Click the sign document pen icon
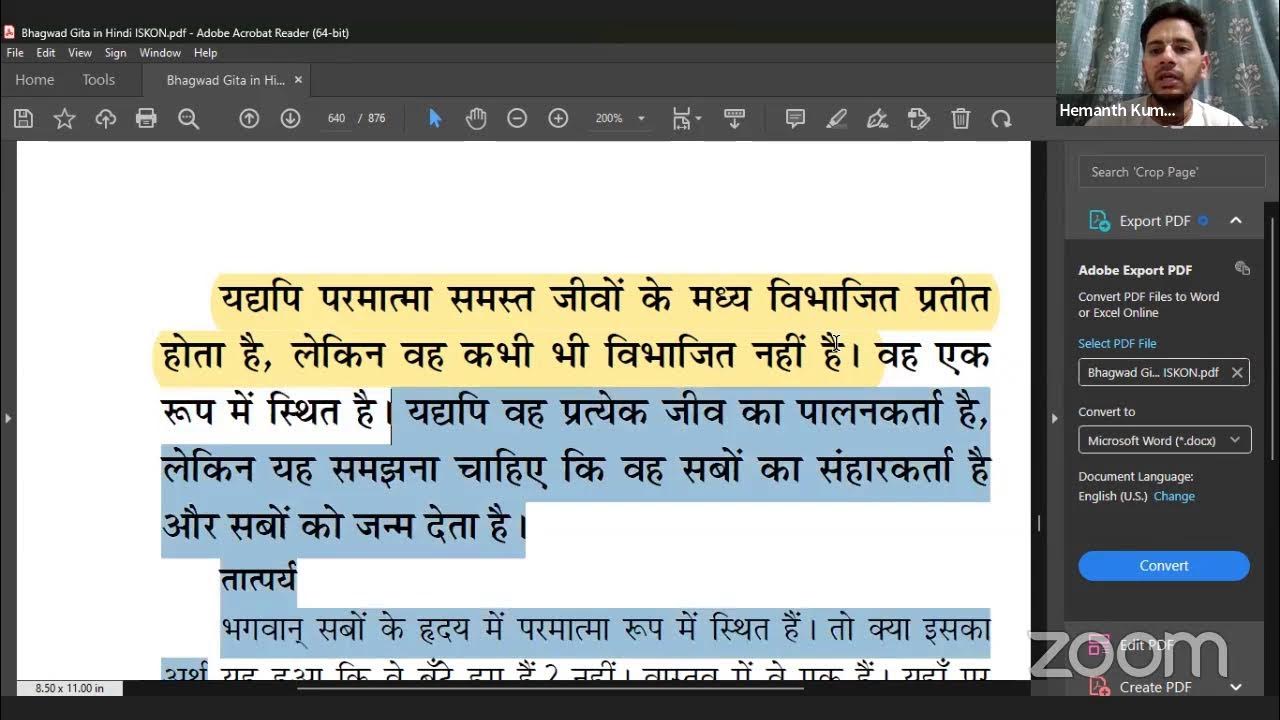The height and width of the screenshot is (720, 1280). tap(878, 119)
